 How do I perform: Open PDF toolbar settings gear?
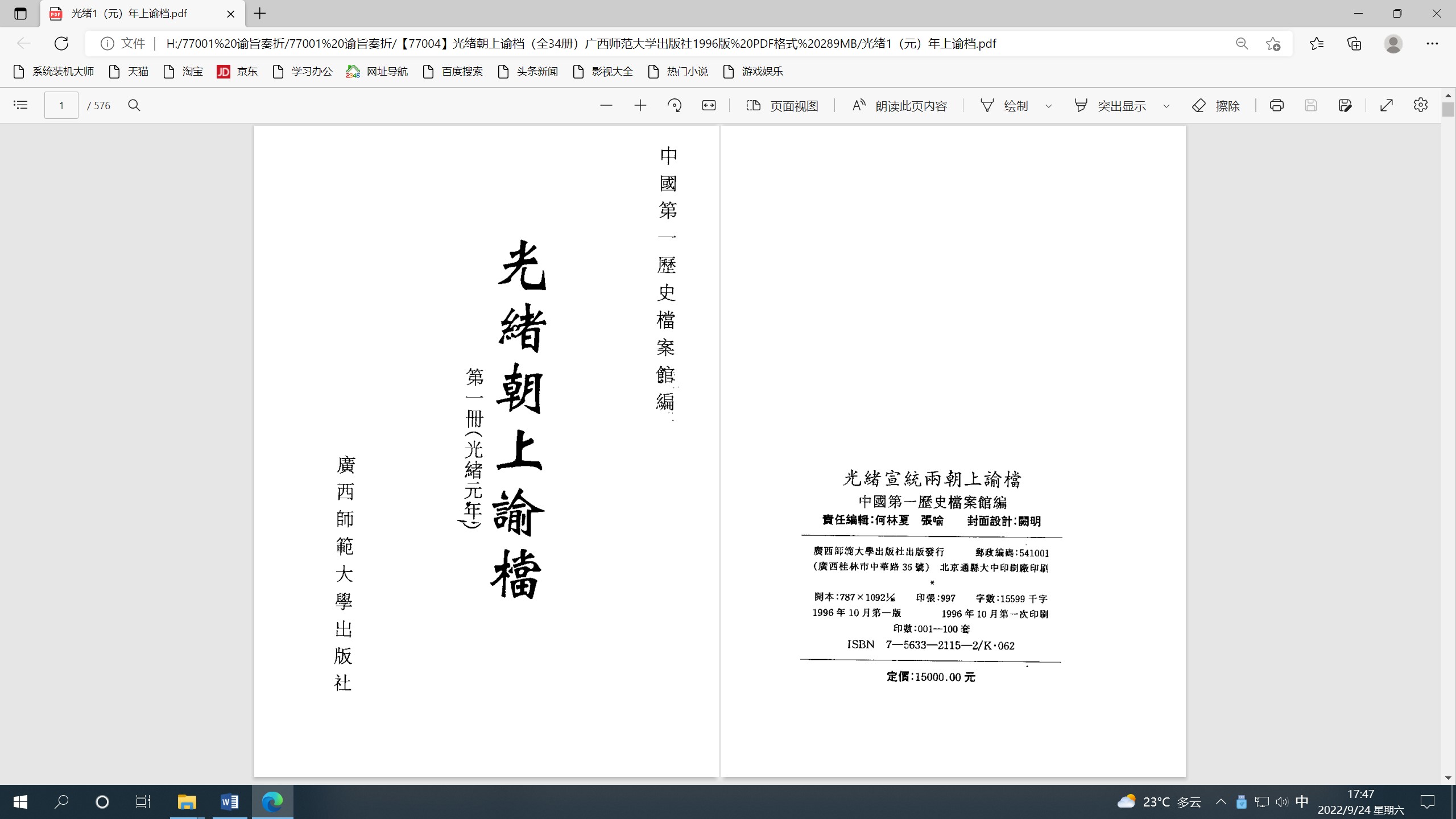(1421, 105)
